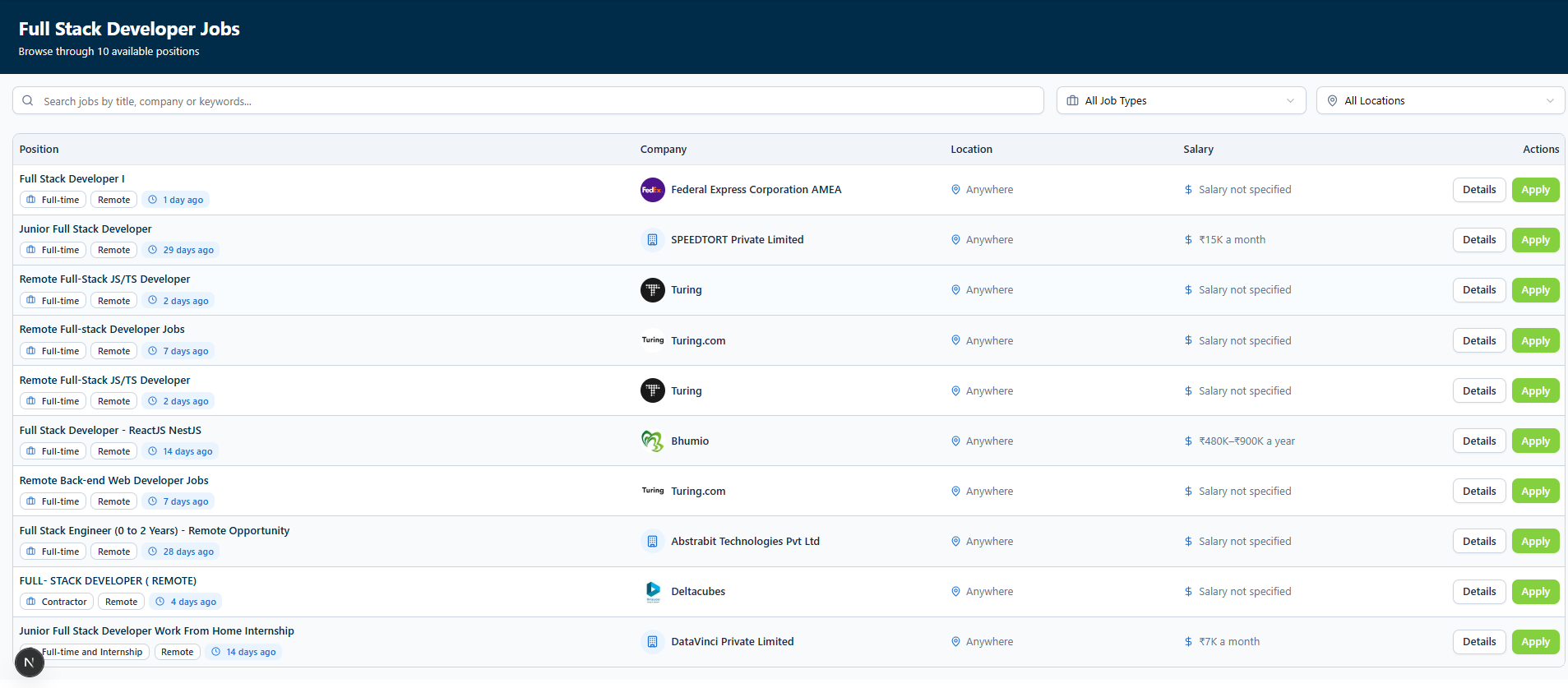This screenshot has width=1568, height=688.
Task: Click '₹15K a month' salary text
Action: click(1232, 240)
